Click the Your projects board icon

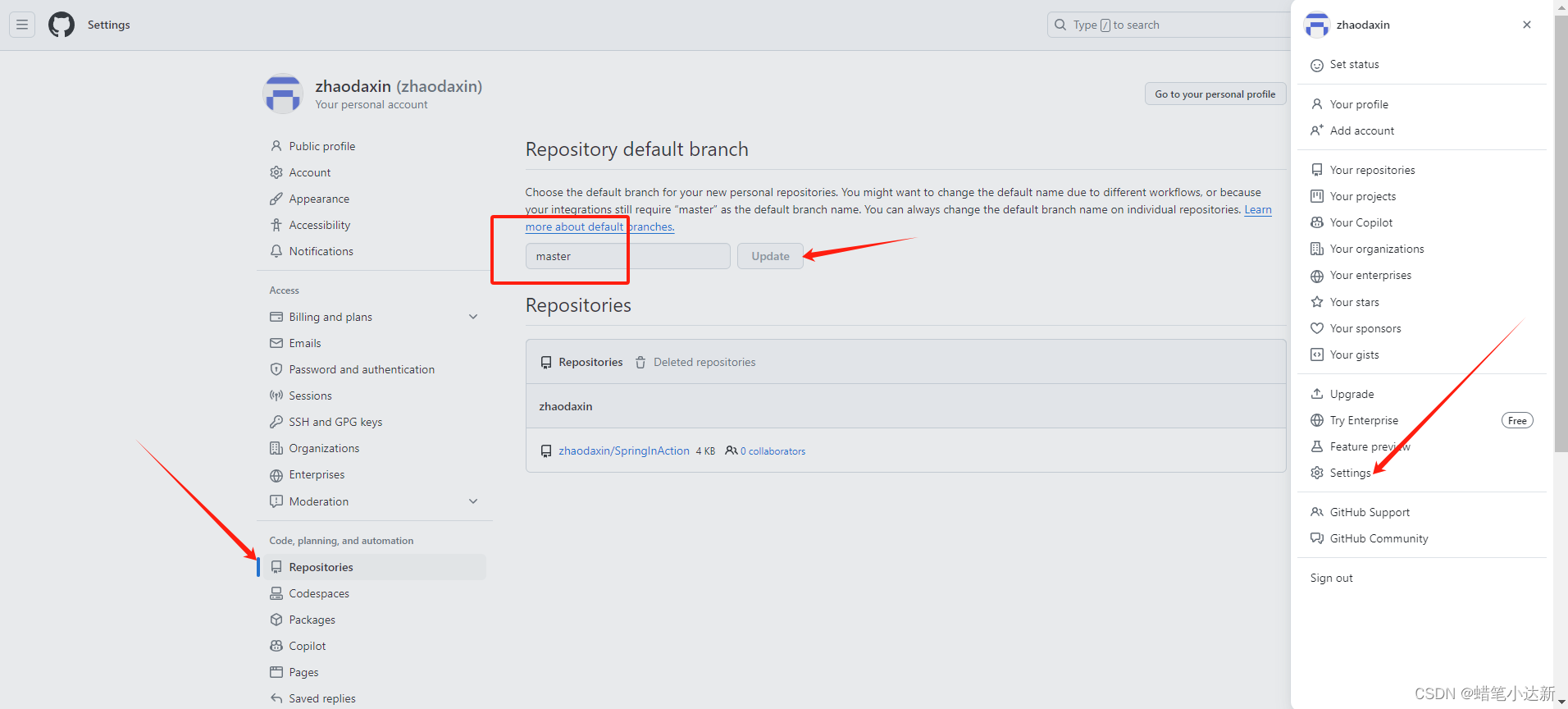[x=1317, y=196]
